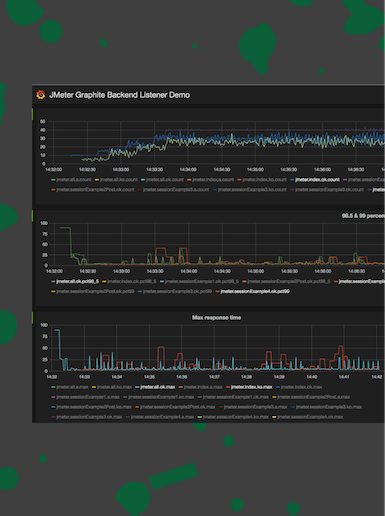Click the jmeter.sessionExample1.ok.pct98_5 legend label

202,281
